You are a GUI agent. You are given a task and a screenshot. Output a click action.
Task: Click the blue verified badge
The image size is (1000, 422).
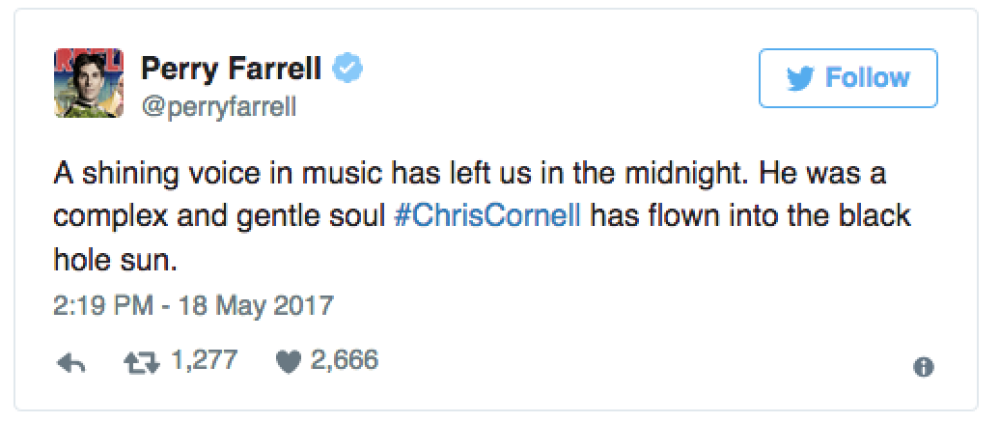click(x=348, y=69)
